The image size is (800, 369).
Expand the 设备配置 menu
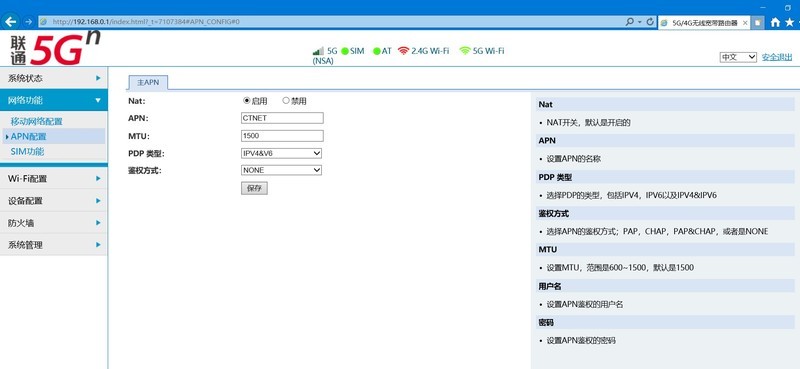(x=54, y=201)
